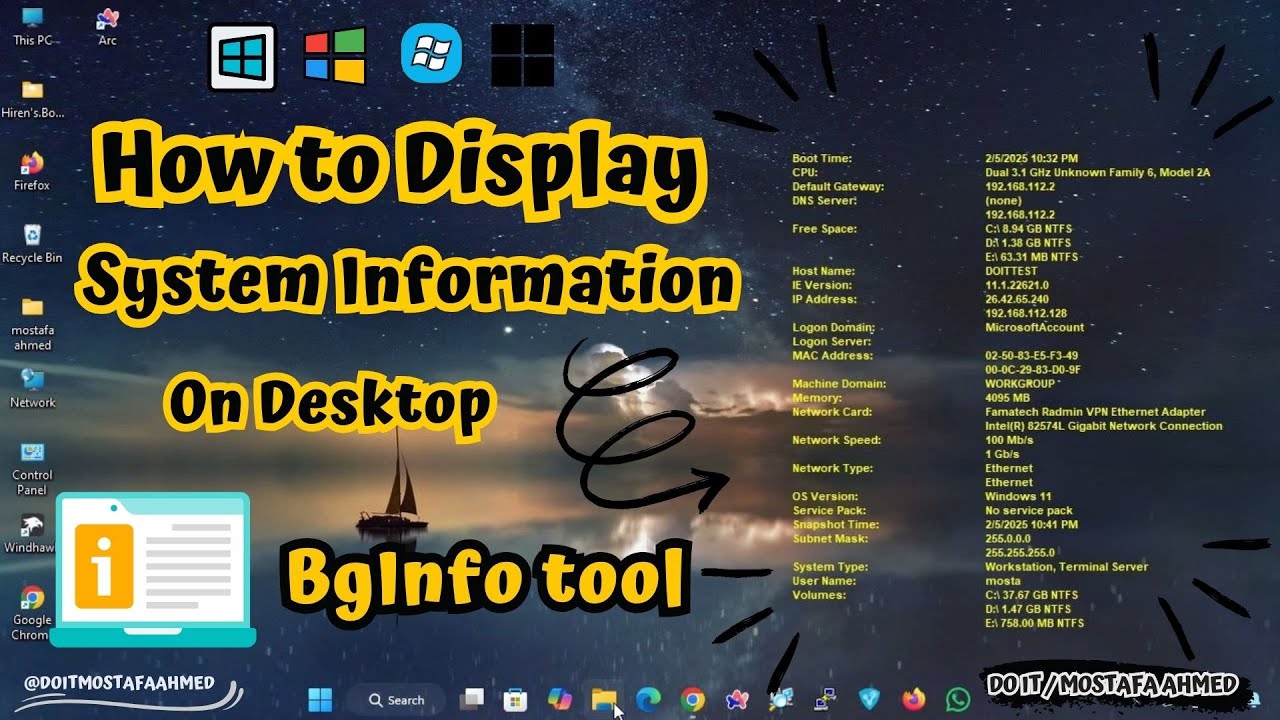
Task: Launch the Windhawk desktop shortcut
Action: coord(32,534)
